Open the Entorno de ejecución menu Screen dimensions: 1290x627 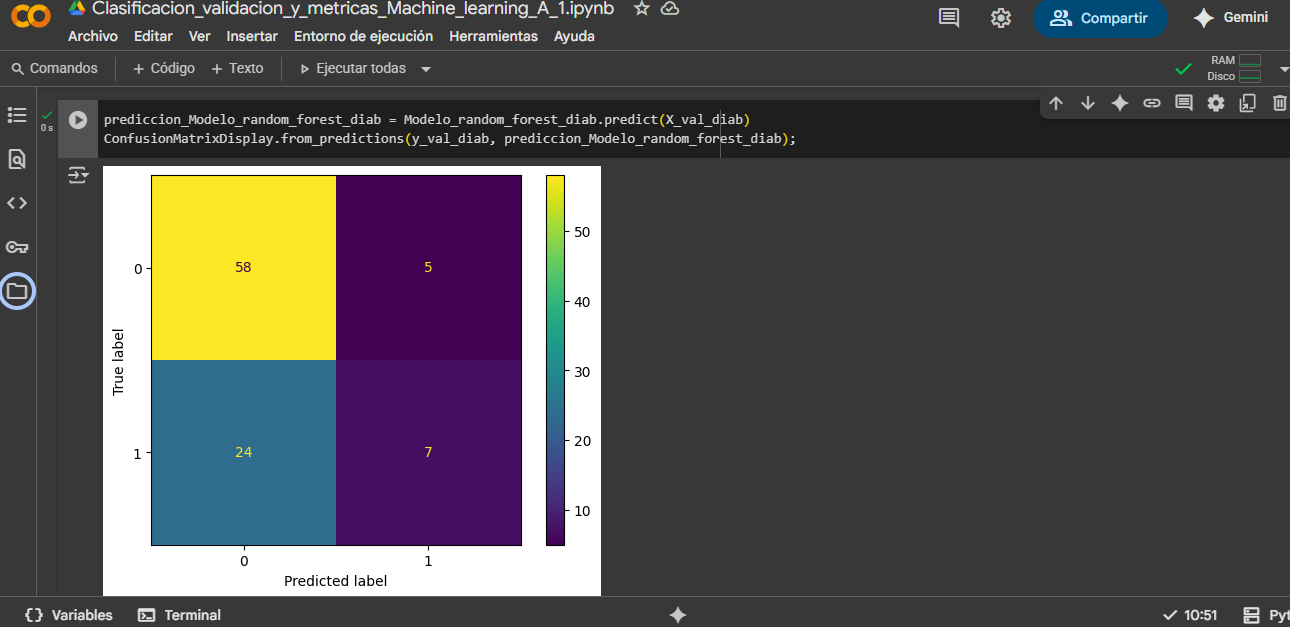pos(364,36)
